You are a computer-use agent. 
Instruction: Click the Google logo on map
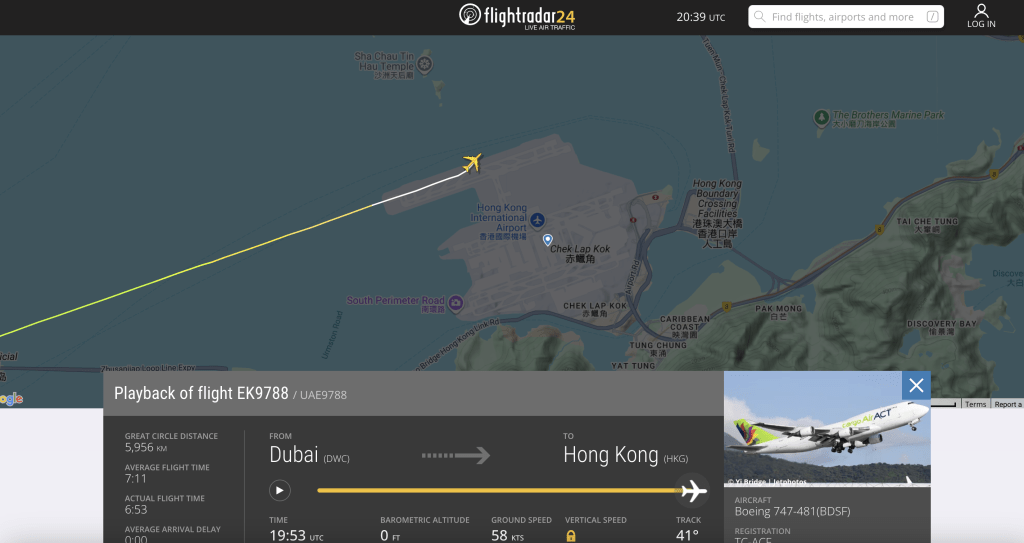(x=10, y=399)
